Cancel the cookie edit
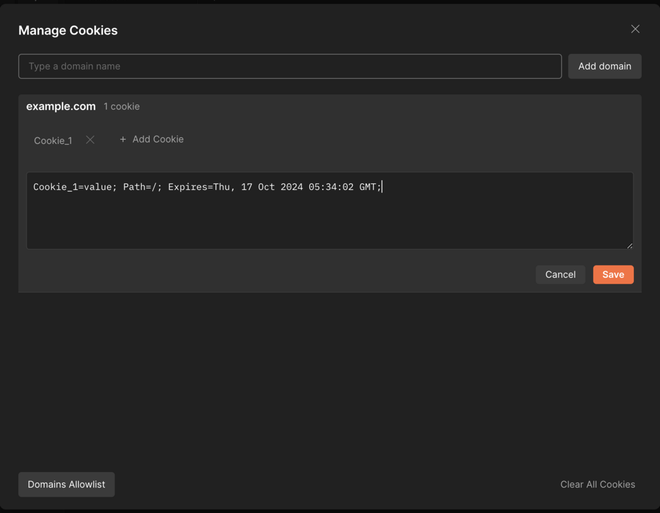 coord(560,274)
